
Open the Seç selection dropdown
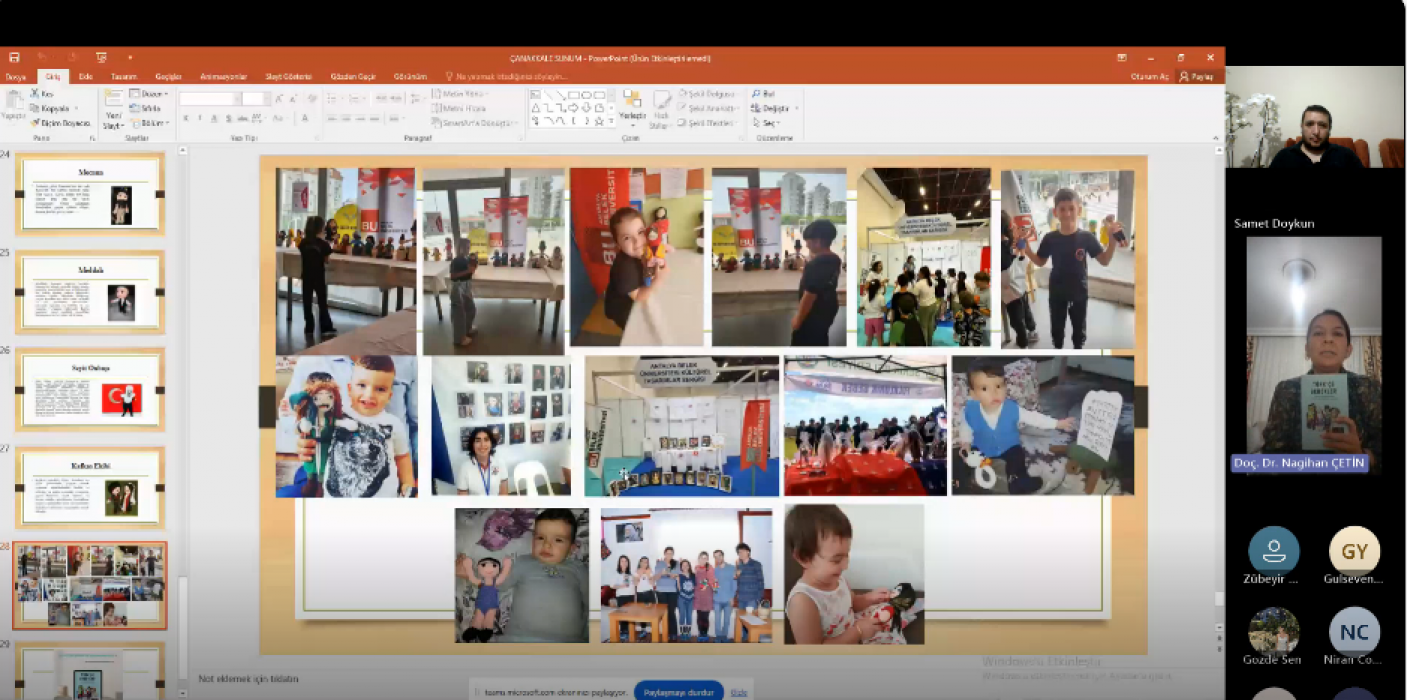(x=770, y=123)
